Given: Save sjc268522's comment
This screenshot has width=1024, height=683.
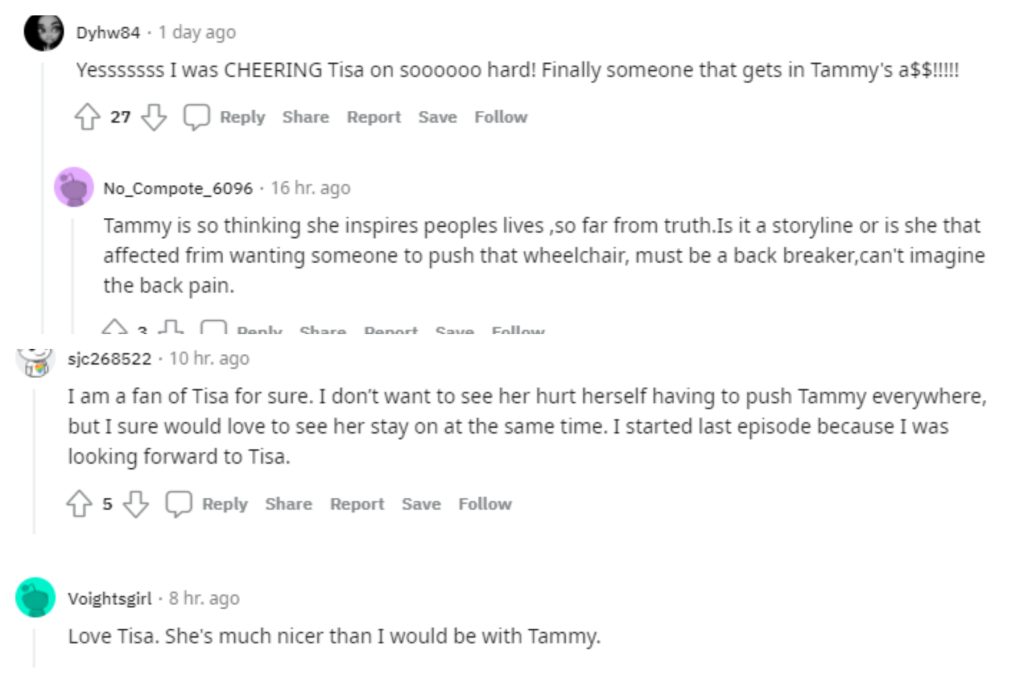Looking at the screenshot, I should [421, 504].
